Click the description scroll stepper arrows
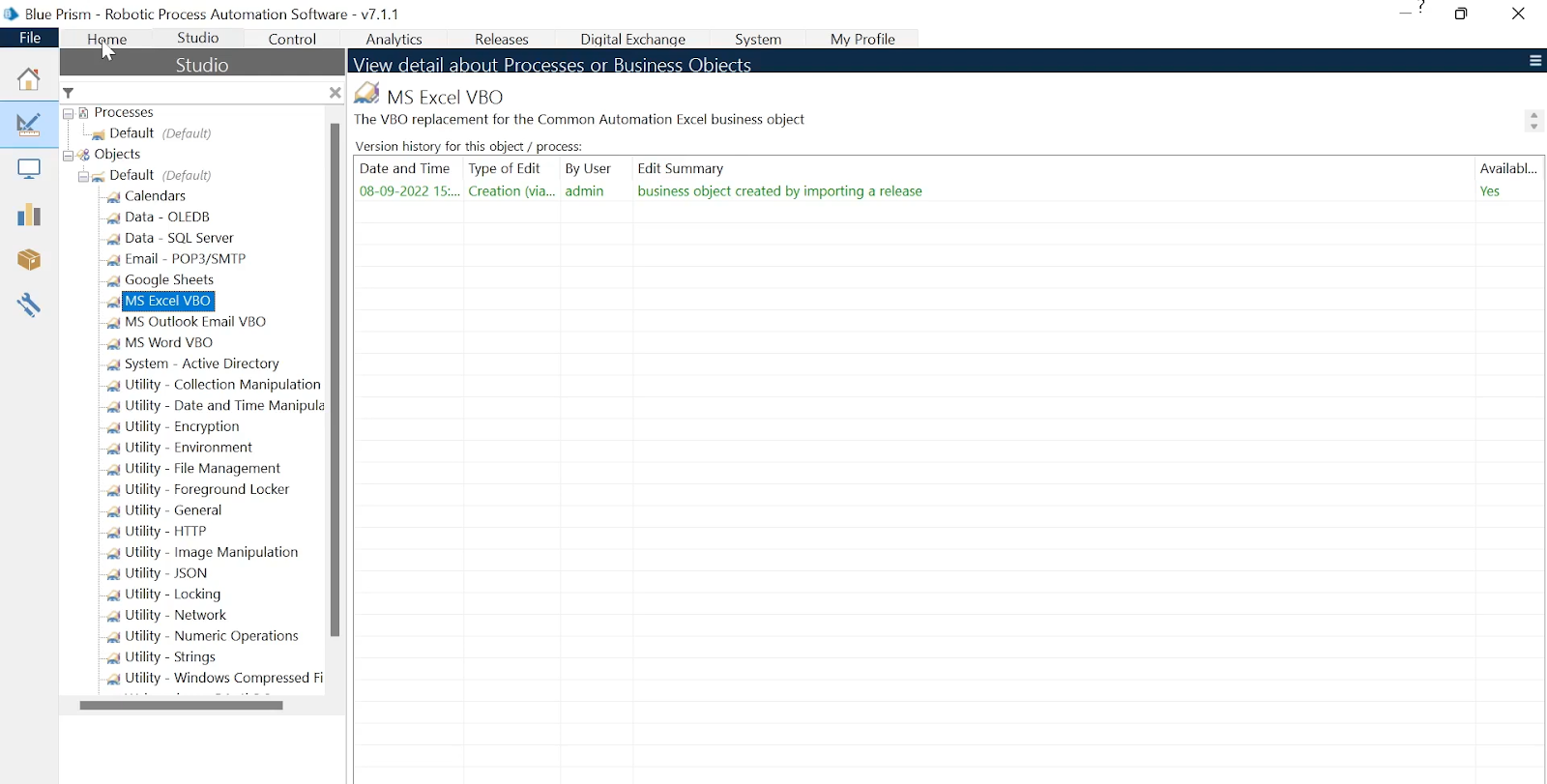 coord(1533,121)
